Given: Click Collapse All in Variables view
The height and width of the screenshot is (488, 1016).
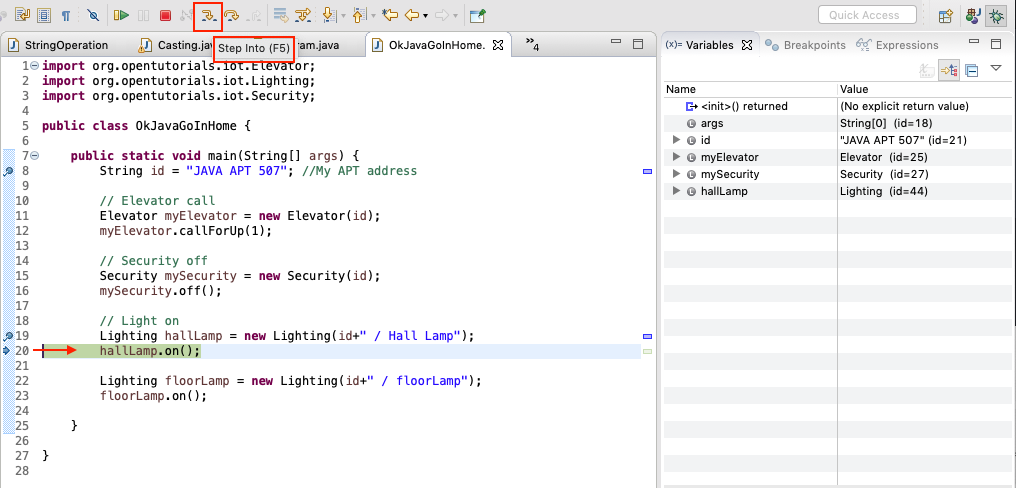Looking at the screenshot, I should [971, 71].
